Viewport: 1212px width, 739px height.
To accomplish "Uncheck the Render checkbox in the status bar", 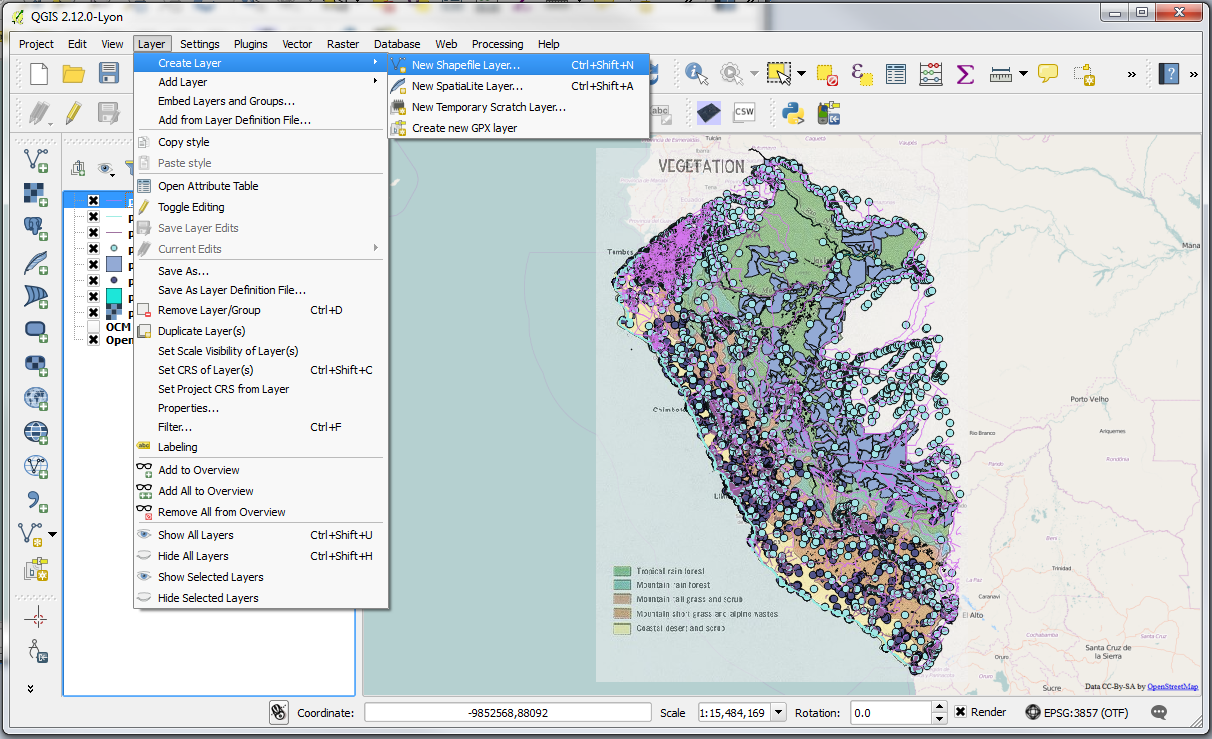I will (x=963, y=712).
